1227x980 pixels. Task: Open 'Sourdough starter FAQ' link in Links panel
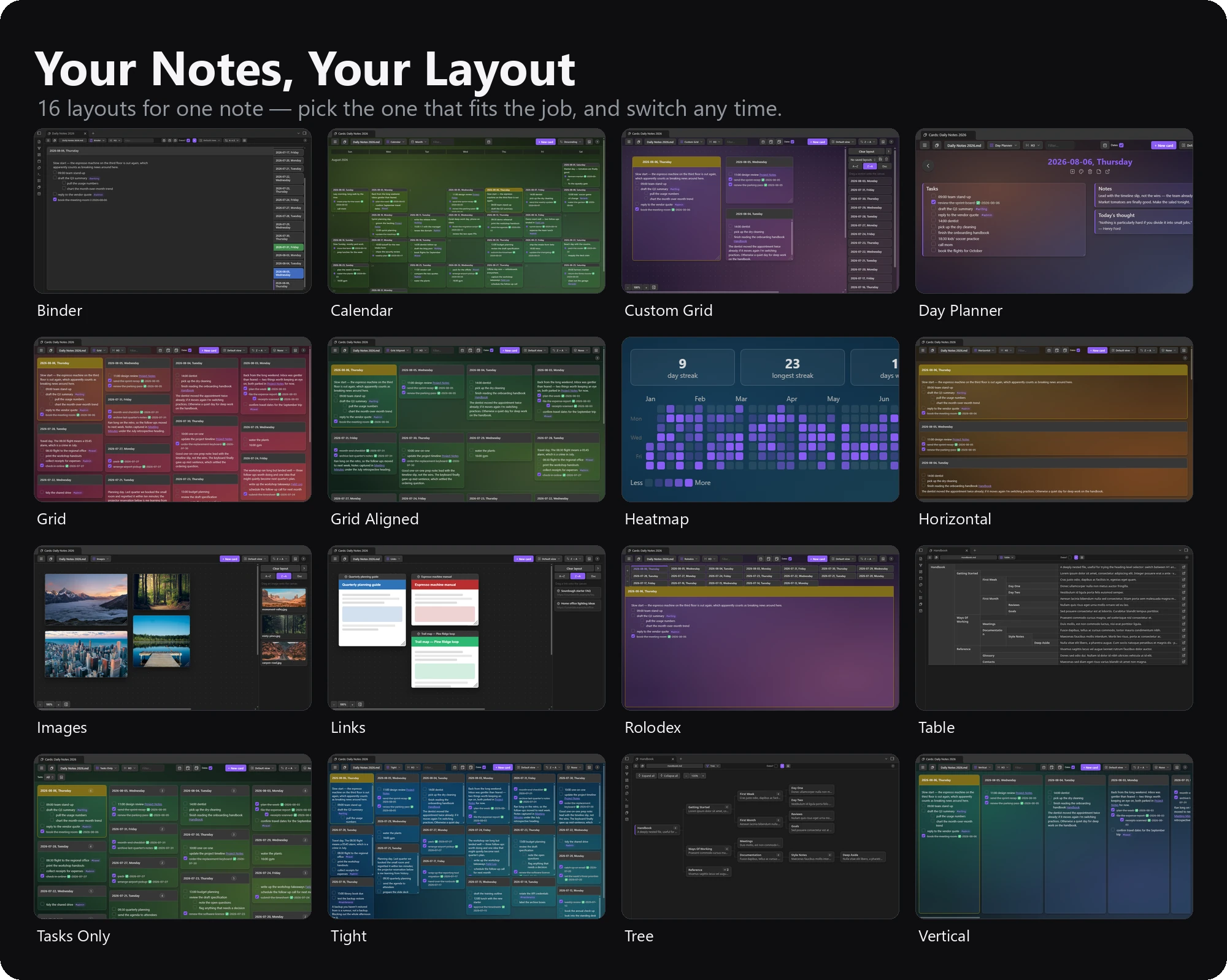pos(578,592)
